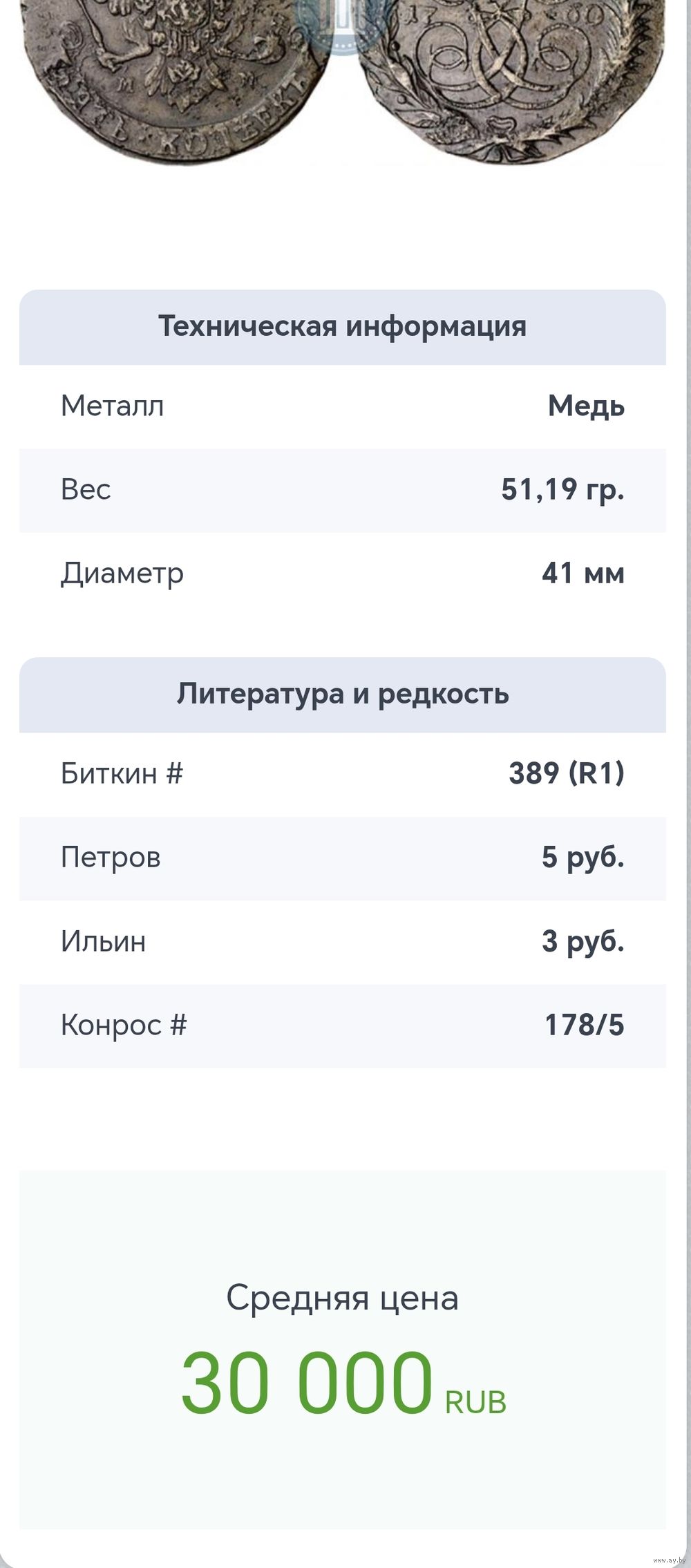Select the Техническая информация section header

click(x=342, y=326)
